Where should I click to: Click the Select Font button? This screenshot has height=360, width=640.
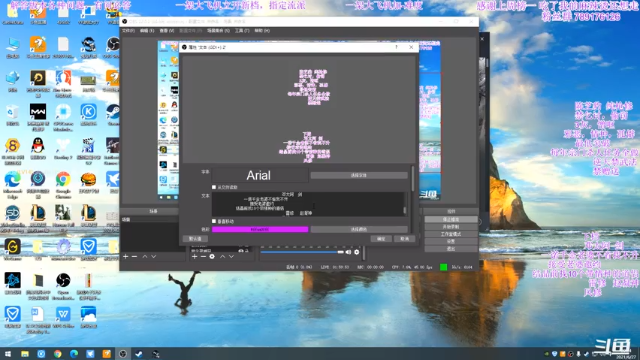[359, 175]
